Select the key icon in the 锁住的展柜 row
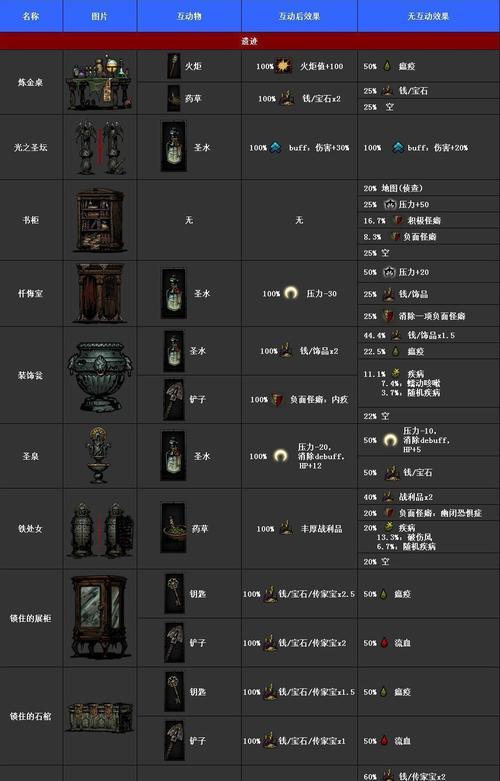The width and height of the screenshot is (500, 781). (174, 594)
